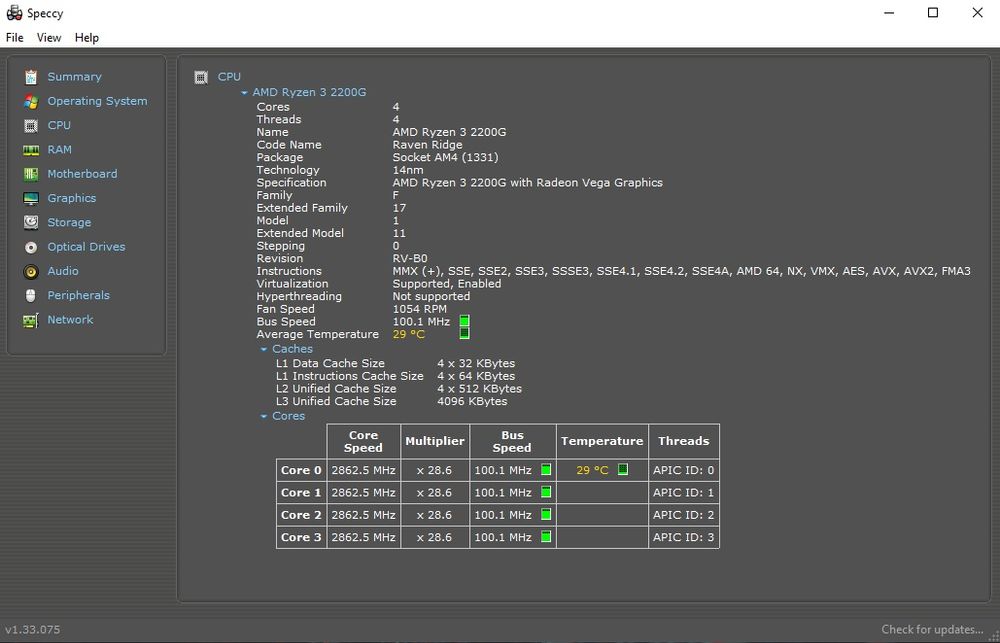Open the Motherboard section
The image size is (1000, 643).
coord(82,174)
